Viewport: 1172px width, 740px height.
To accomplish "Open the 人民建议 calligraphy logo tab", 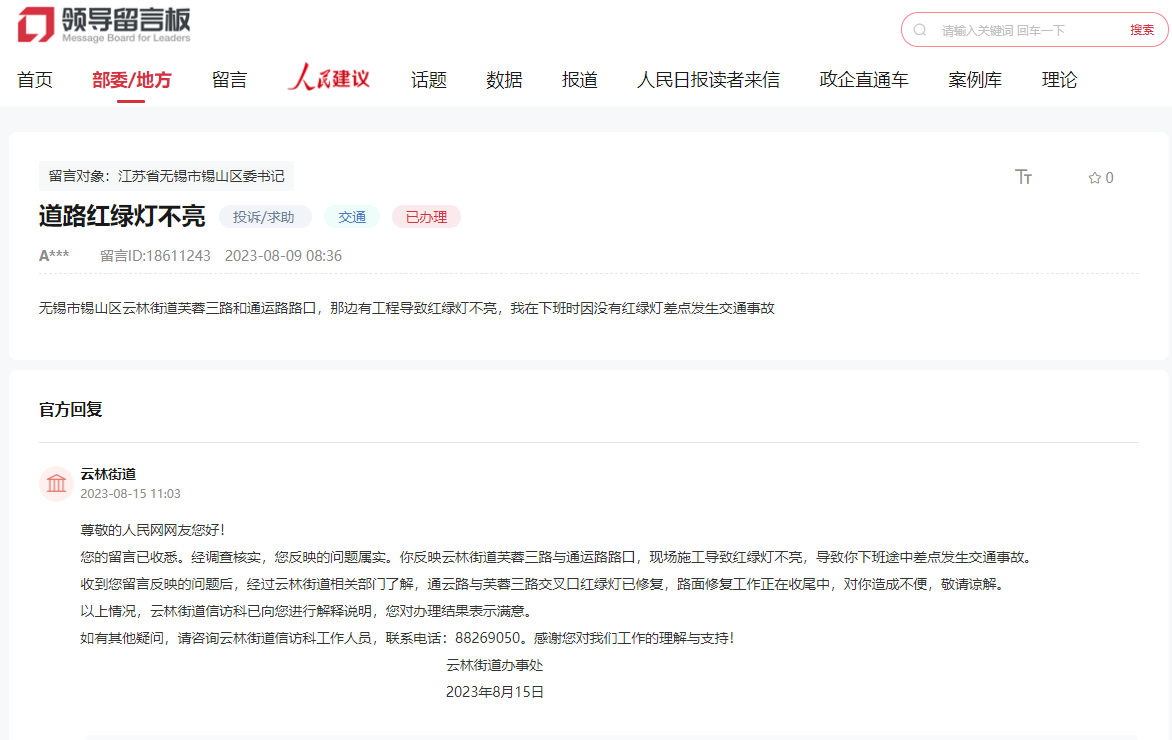I will coord(329,79).
